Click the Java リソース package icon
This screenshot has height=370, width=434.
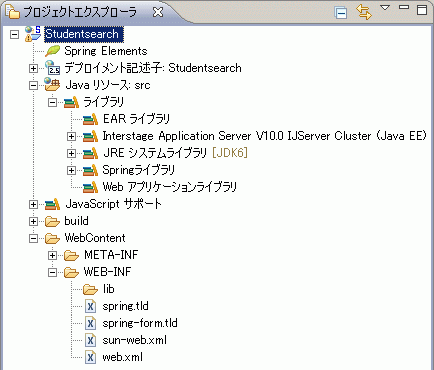(52, 85)
